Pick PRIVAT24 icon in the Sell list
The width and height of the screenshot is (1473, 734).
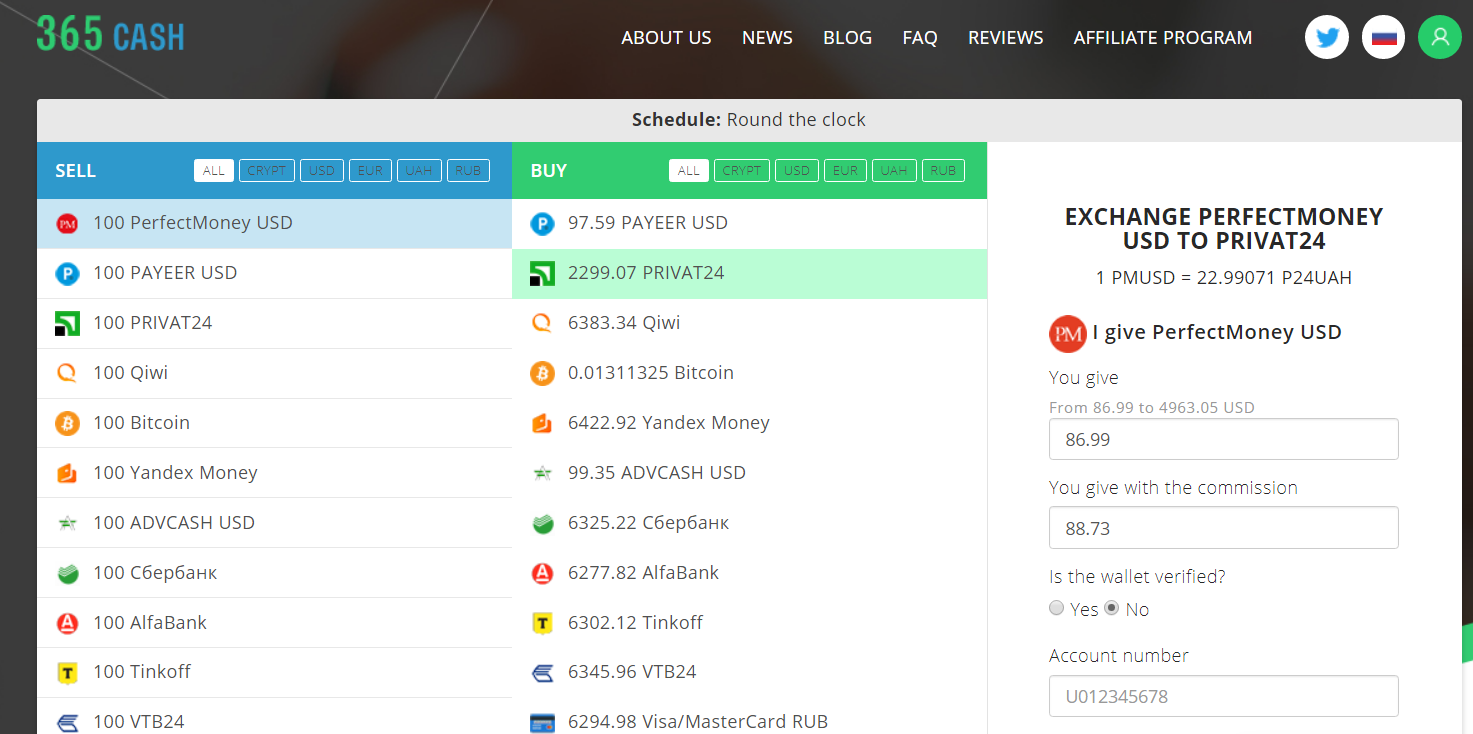coord(67,323)
